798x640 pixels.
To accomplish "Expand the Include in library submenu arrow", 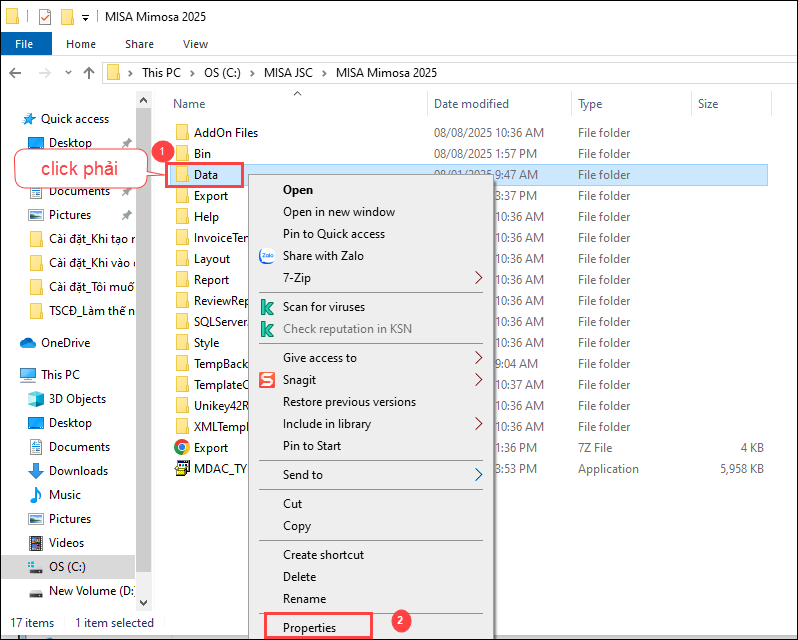I will [478, 423].
